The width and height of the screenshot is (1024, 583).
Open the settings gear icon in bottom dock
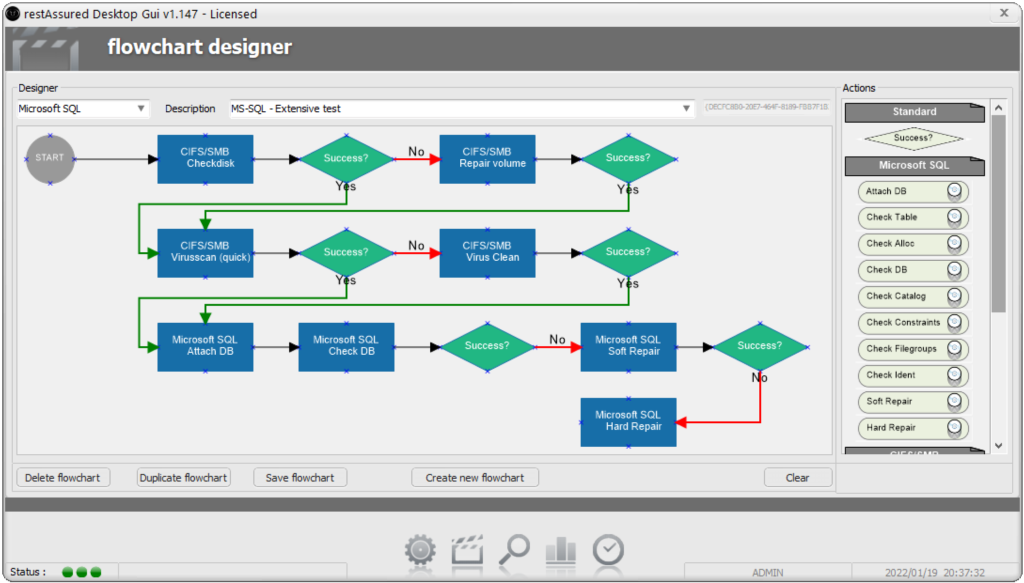(x=421, y=550)
